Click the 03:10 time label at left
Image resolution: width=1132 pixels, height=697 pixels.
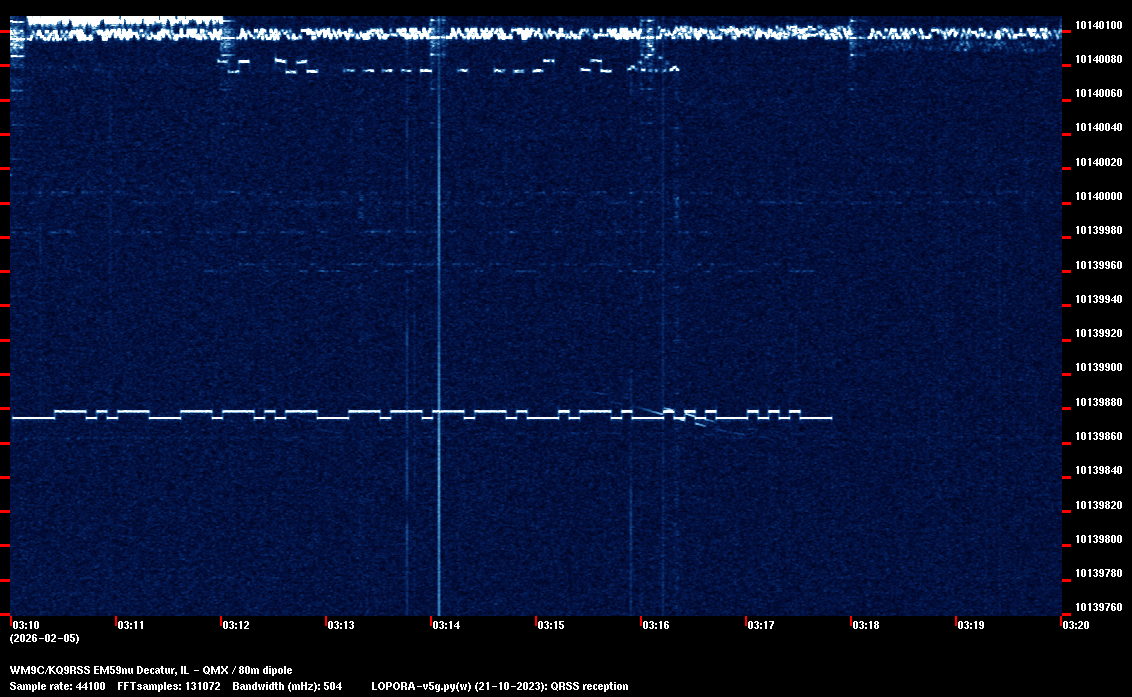(x=25, y=625)
